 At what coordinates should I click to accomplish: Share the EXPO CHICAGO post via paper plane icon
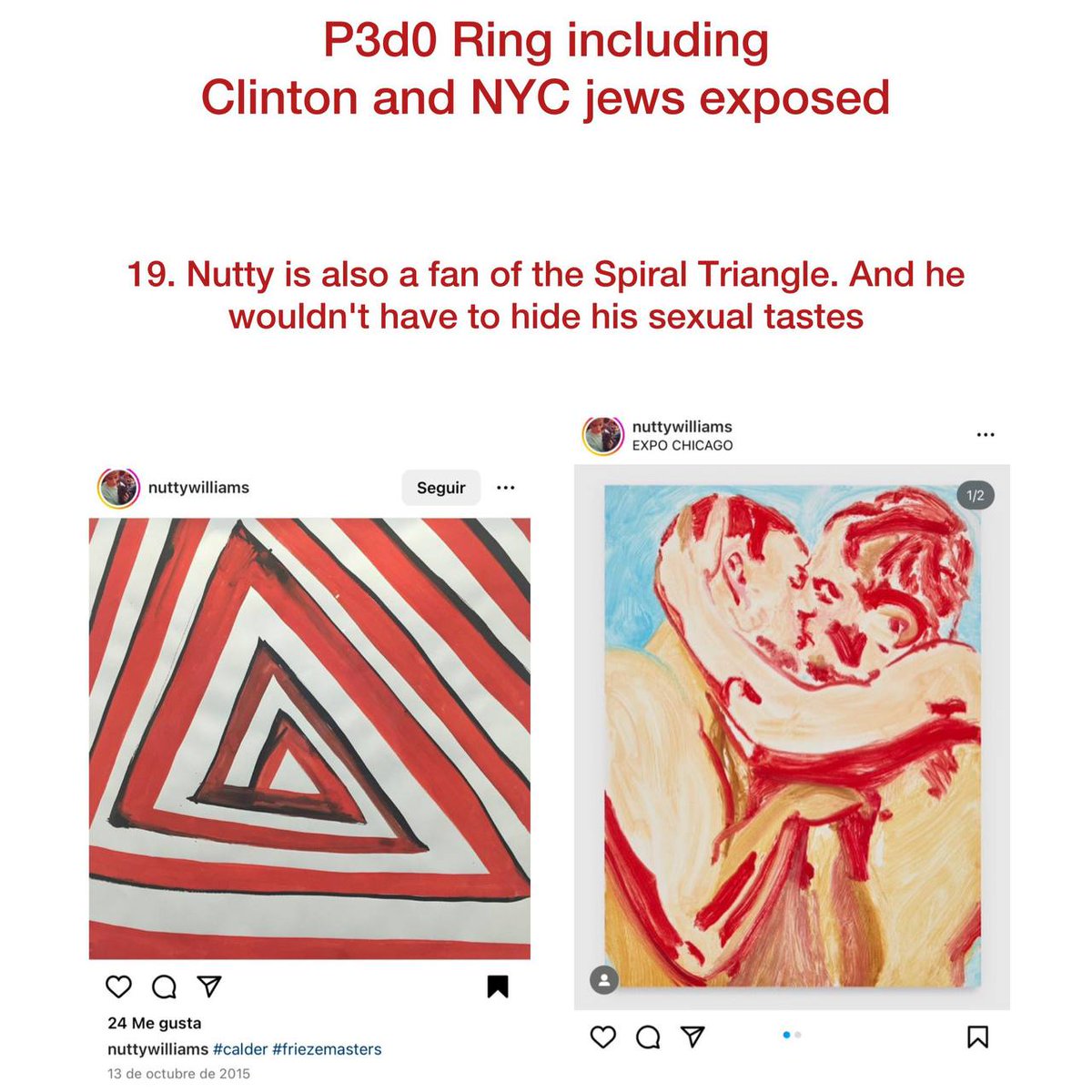(693, 1036)
